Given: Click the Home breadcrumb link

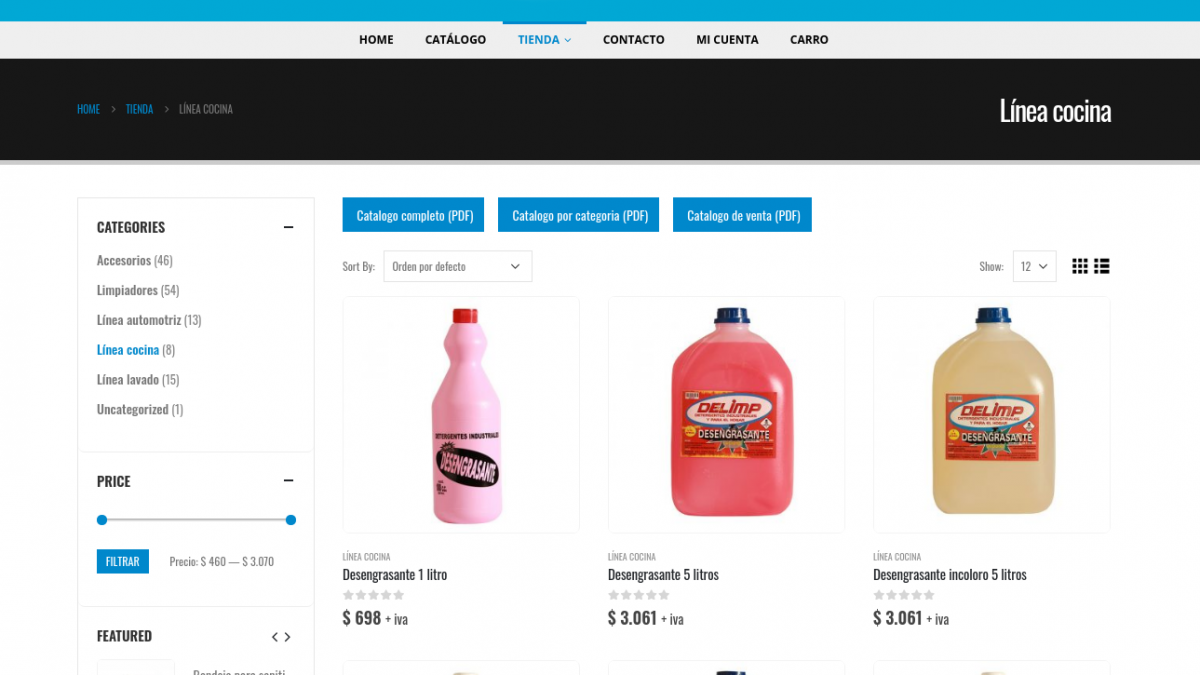Looking at the screenshot, I should click(x=88, y=109).
